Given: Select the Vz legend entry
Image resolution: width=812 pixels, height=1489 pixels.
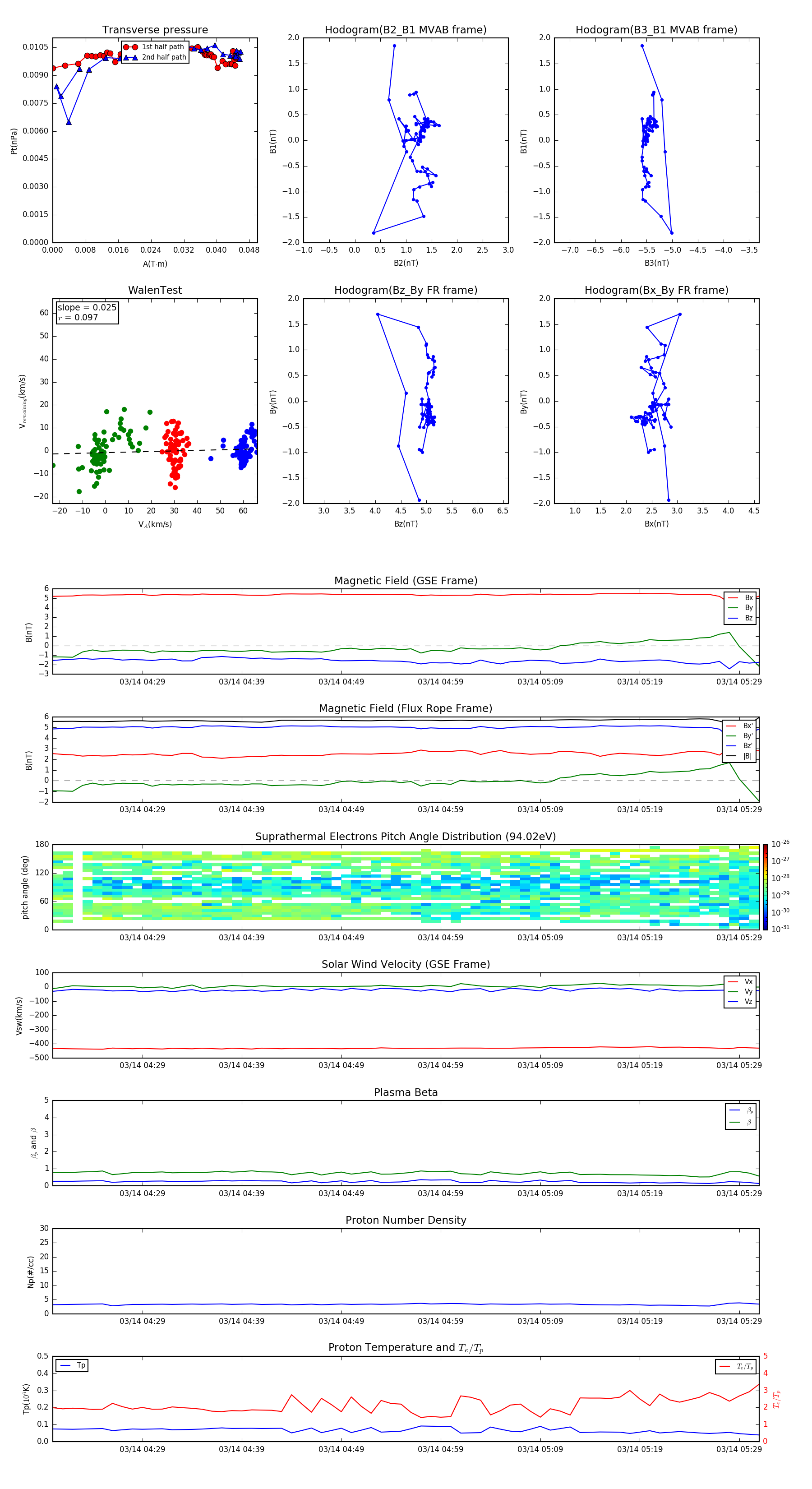Looking at the screenshot, I should 740,1002.
